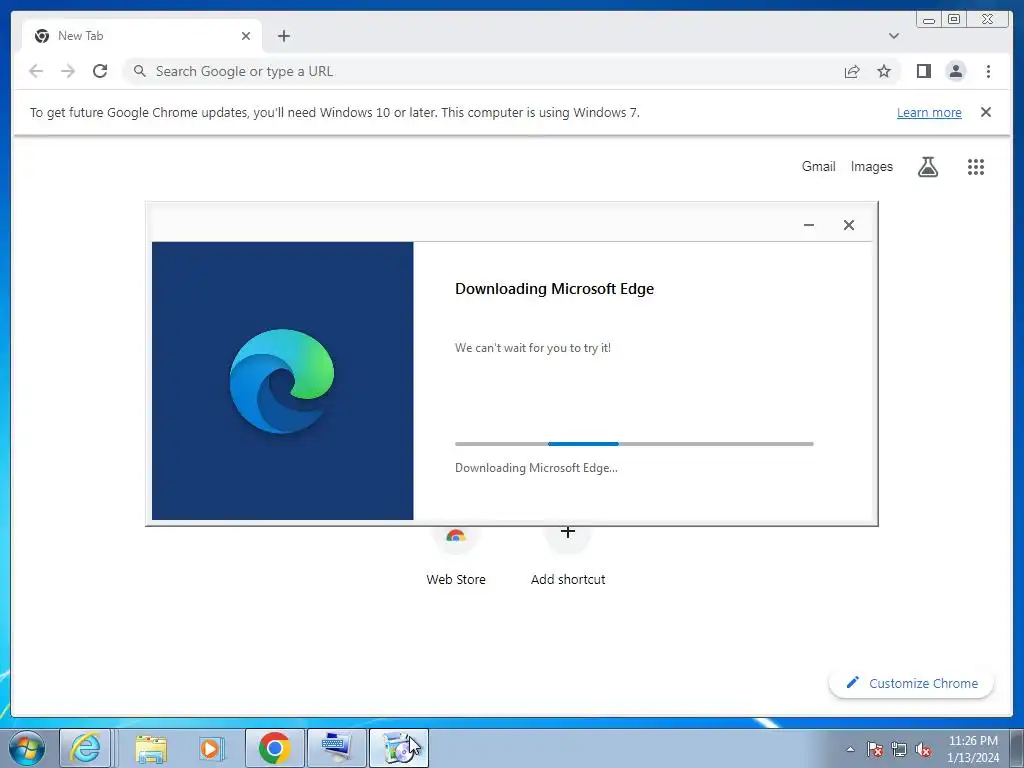Open the Chrome profile avatar

coord(955,71)
